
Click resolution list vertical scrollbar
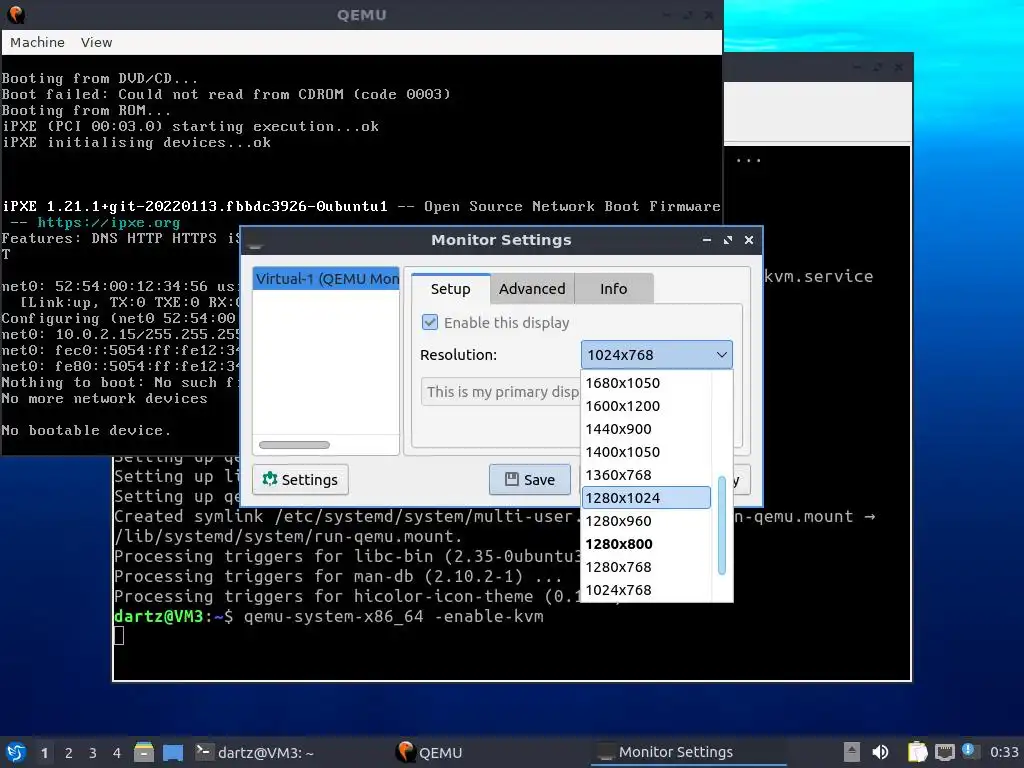tap(722, 525)
